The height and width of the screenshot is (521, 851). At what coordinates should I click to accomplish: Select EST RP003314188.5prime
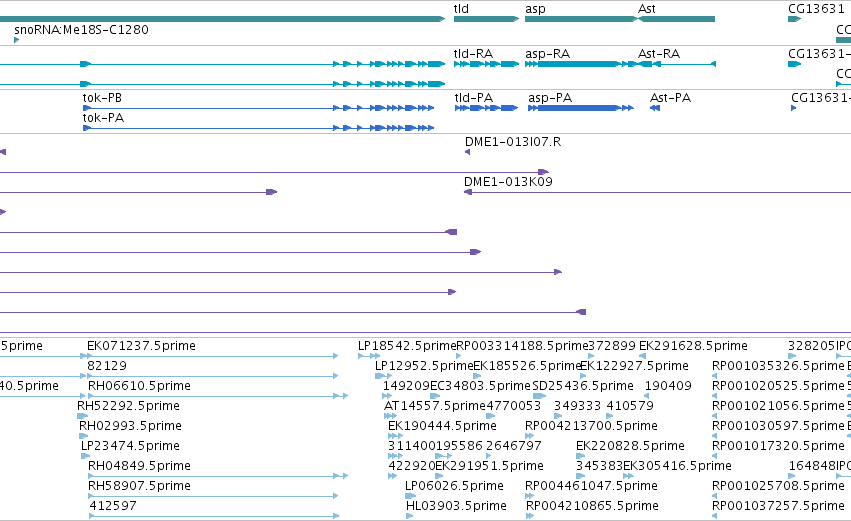tap(523, 346)
